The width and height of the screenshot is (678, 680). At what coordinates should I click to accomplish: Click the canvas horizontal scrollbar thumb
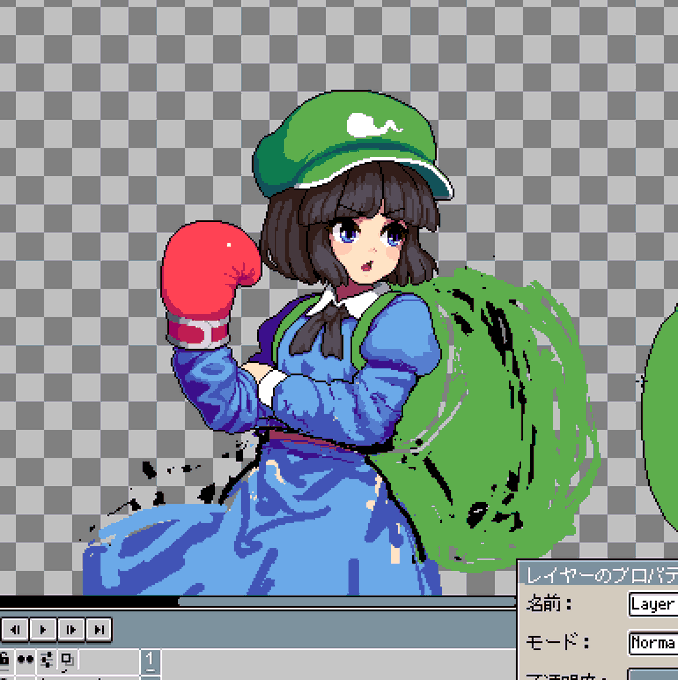click(347, 602)
